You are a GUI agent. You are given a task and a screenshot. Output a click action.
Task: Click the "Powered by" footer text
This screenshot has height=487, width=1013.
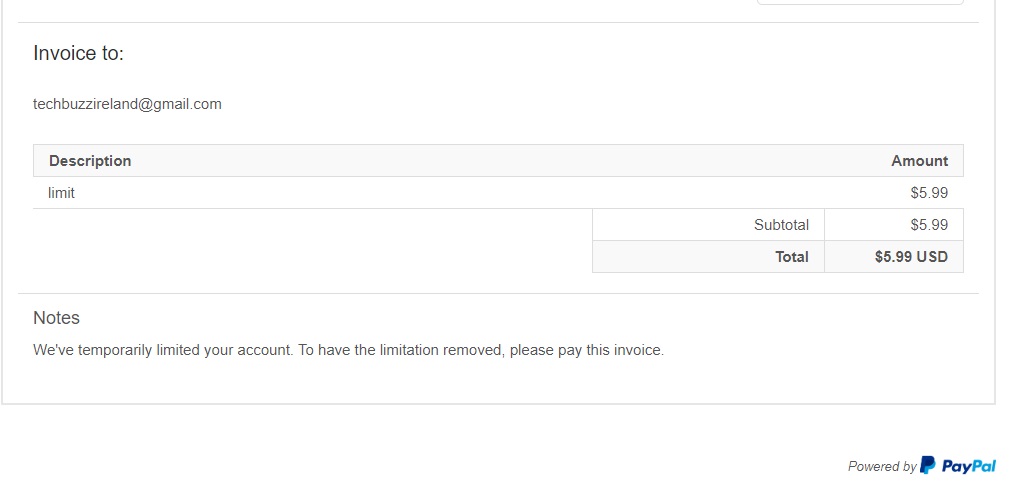(882, 466)
